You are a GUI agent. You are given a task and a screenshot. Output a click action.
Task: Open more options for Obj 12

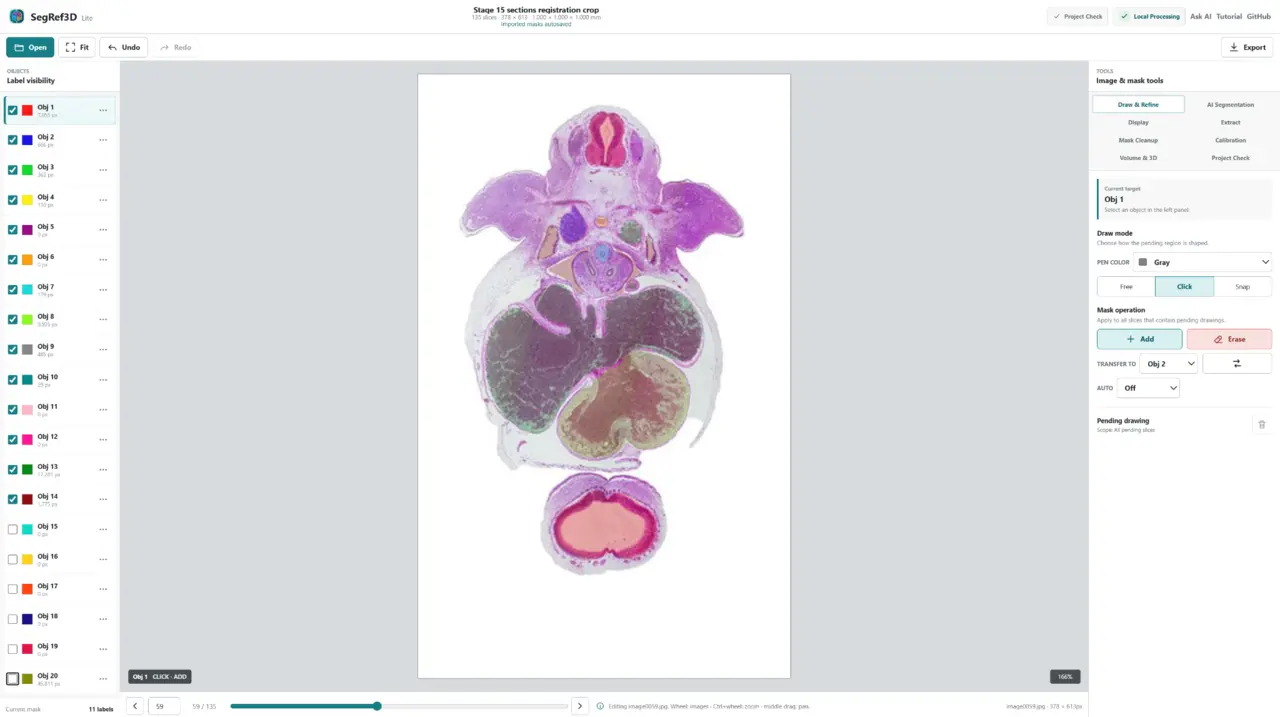103,440
